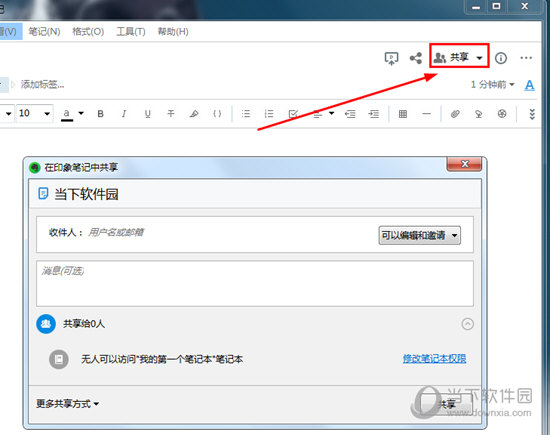Open the 帮助(H) menu
550x435 pixels.
(x=173, y=32)
